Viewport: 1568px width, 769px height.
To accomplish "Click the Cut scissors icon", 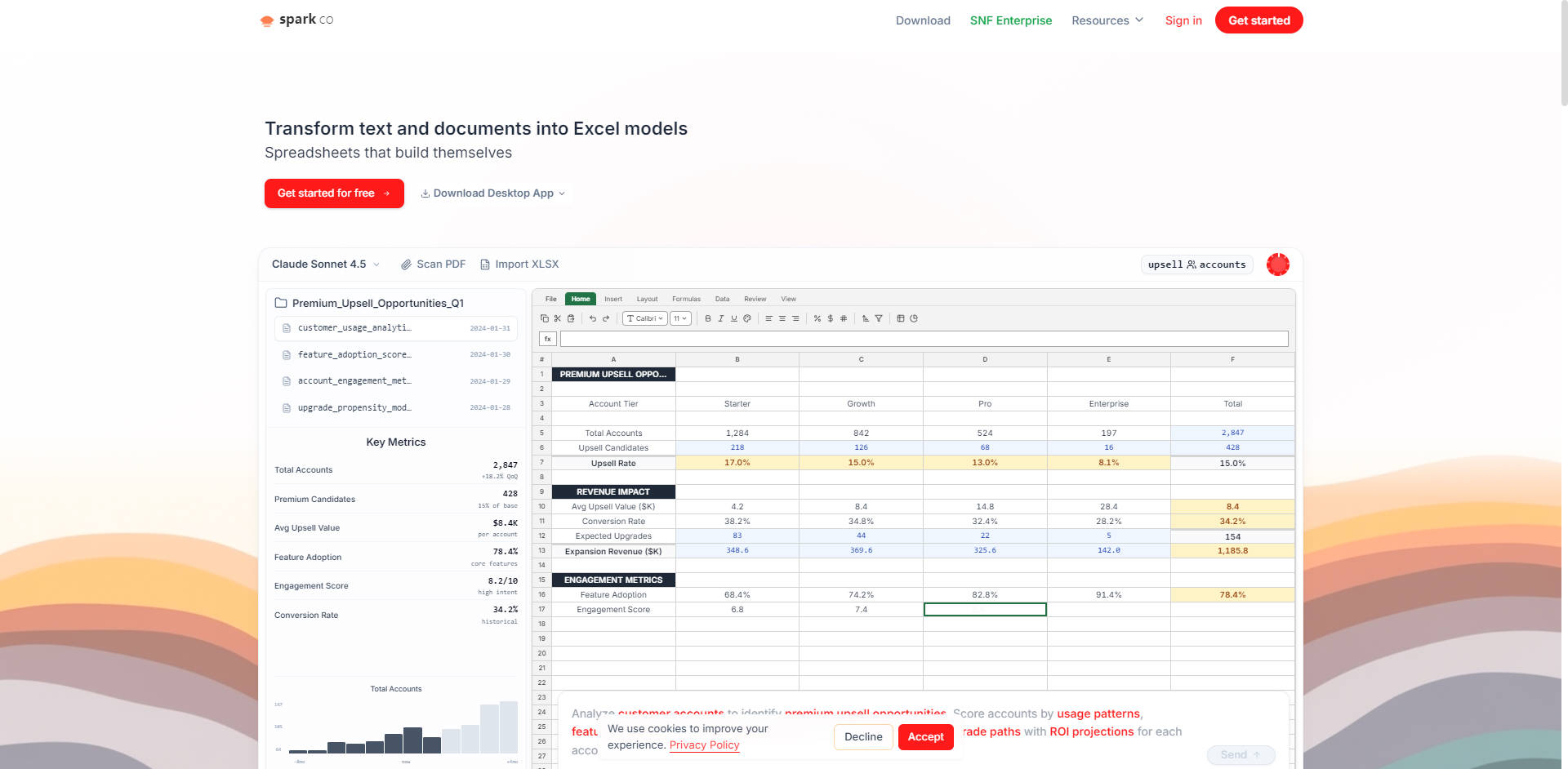I will 558,318.
